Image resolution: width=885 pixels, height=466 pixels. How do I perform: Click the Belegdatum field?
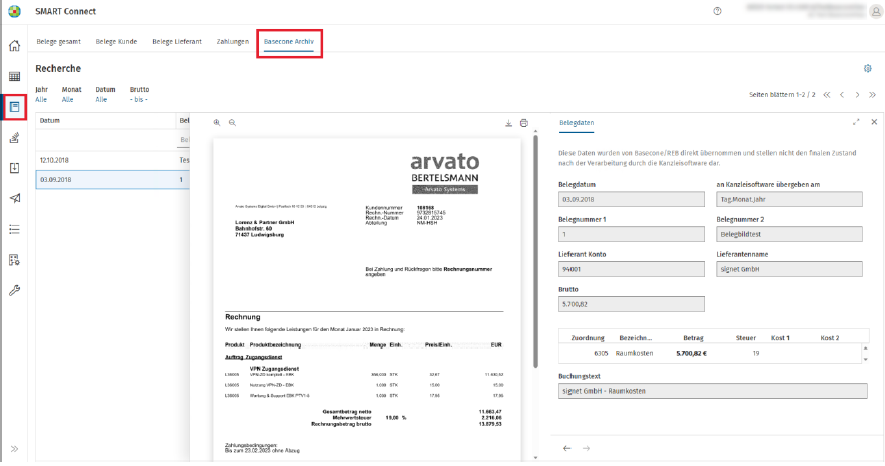[631, 199]
